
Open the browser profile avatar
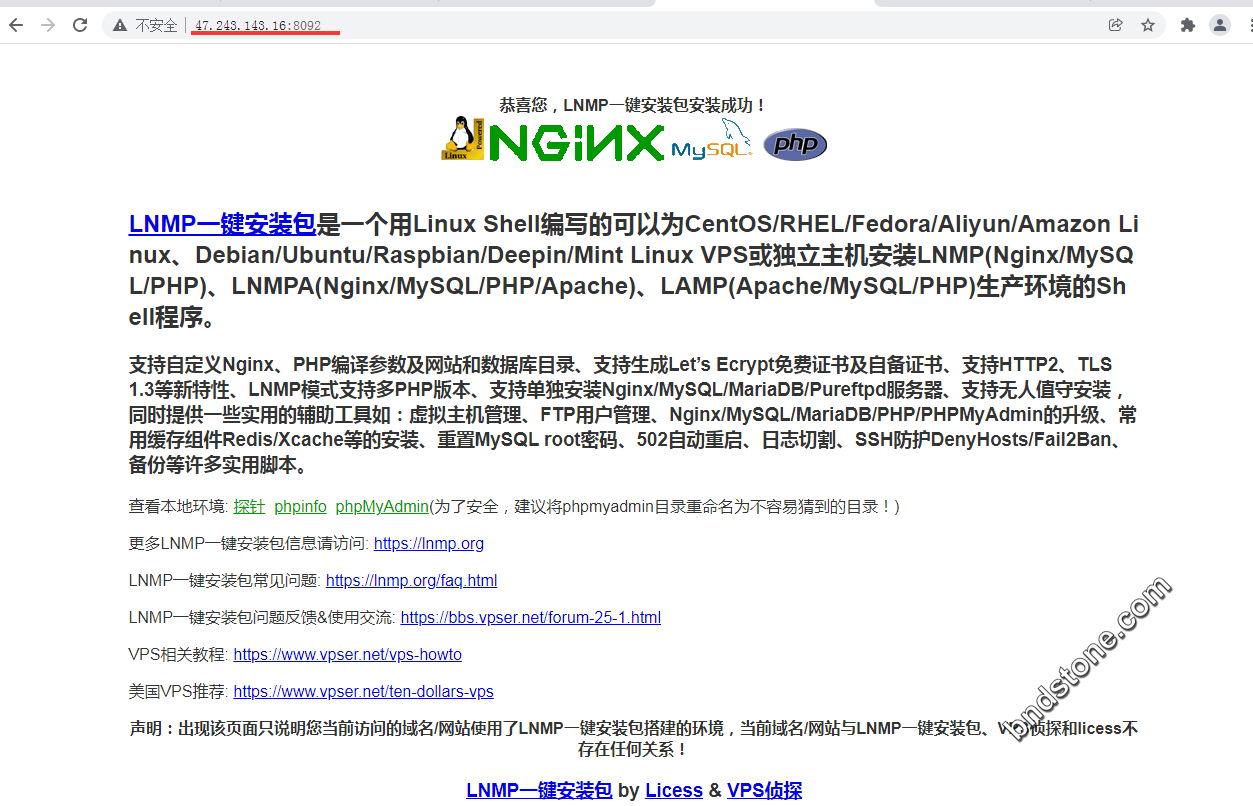[x=1220, y=25]
